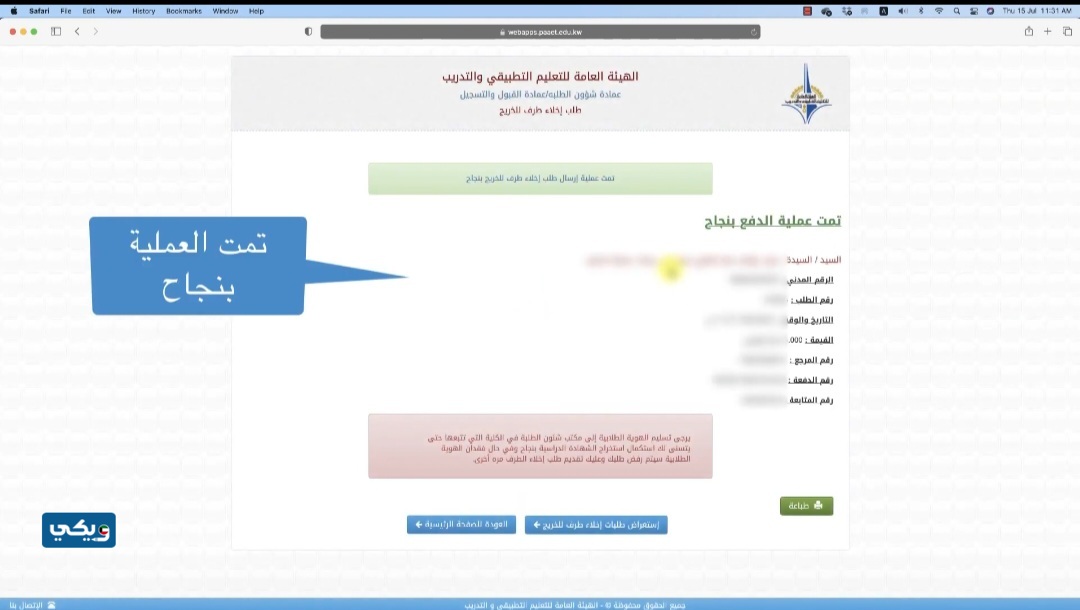This screenshot has height=610, width=1080.
Task: Click the green طباعة print button
Action: click(806, 506)
